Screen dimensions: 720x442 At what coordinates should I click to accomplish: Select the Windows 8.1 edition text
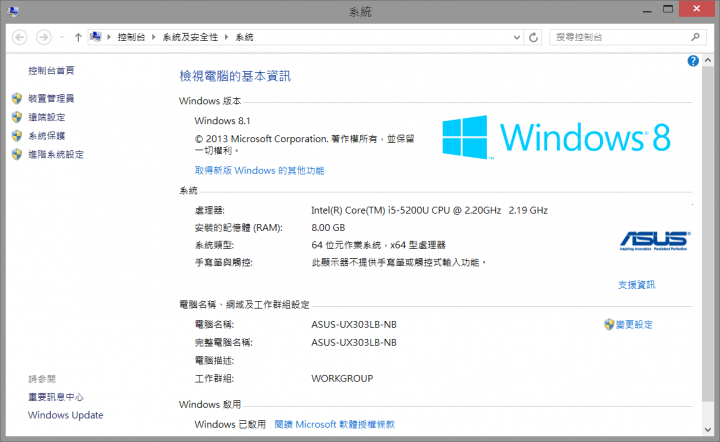pos(222,121)
